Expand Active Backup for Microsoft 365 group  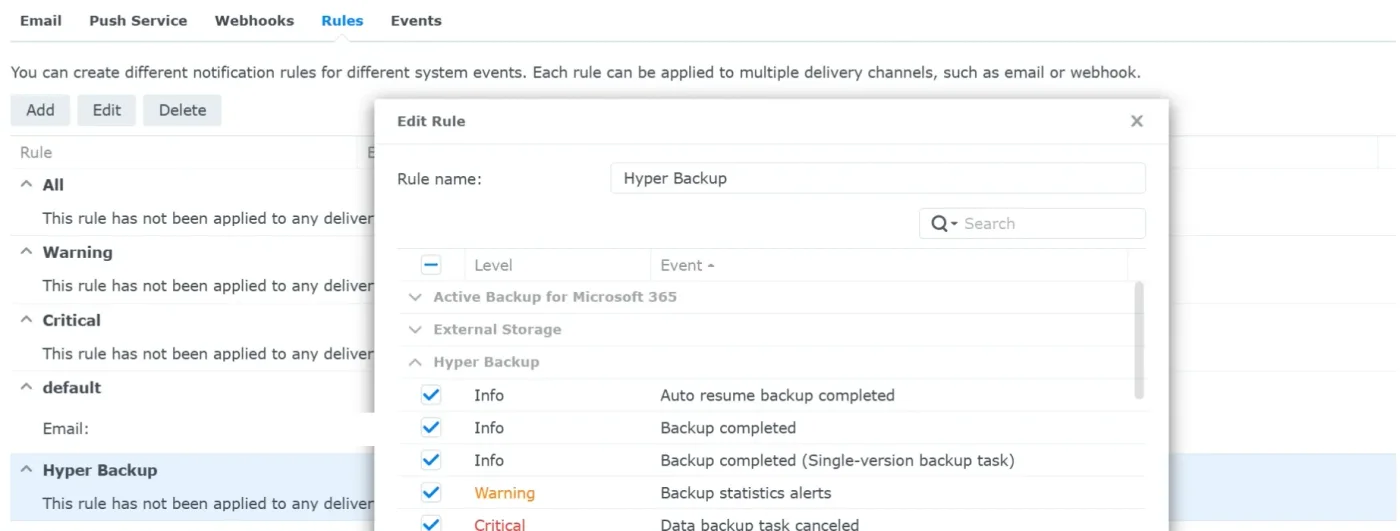(x=415, y=297)
